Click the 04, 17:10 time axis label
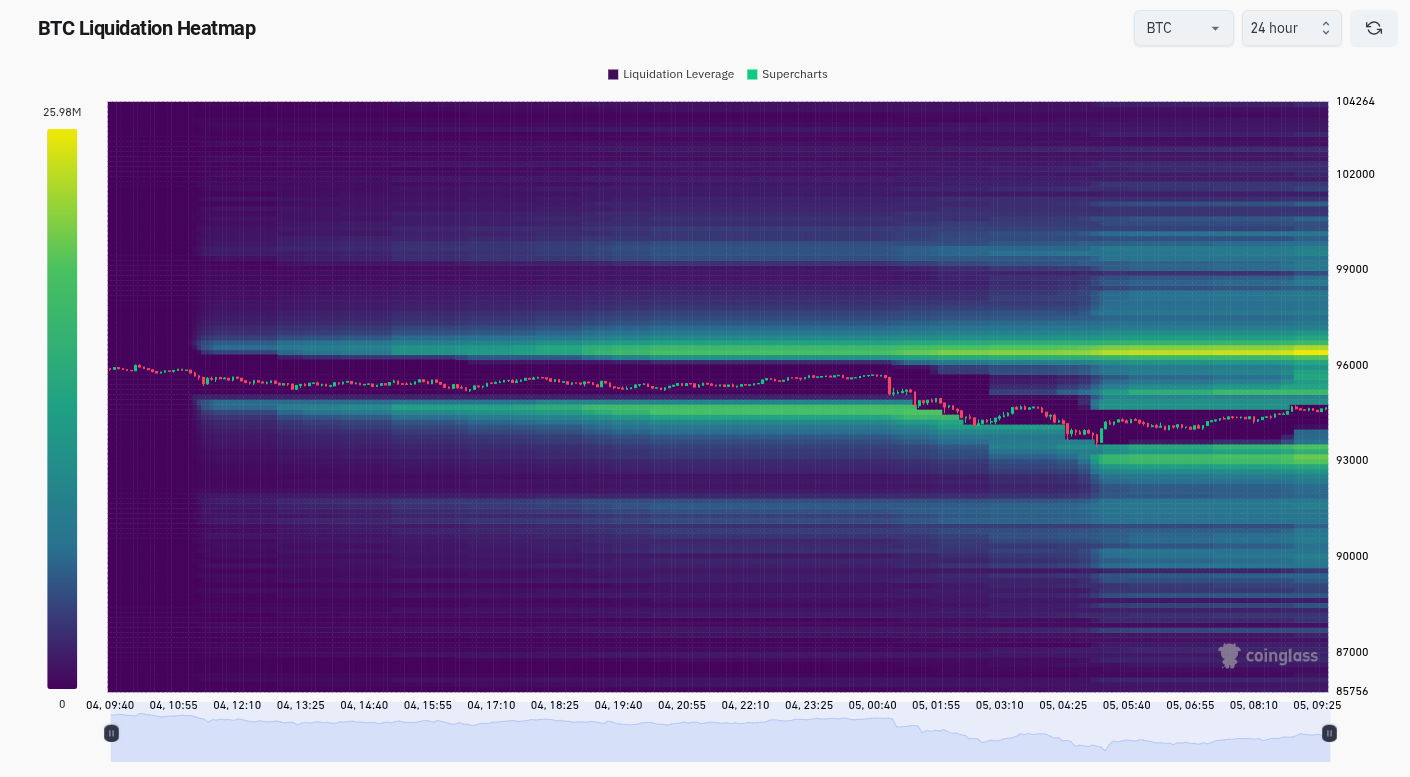This screenshot has width=1410, height=777. (x=491, y=705)
